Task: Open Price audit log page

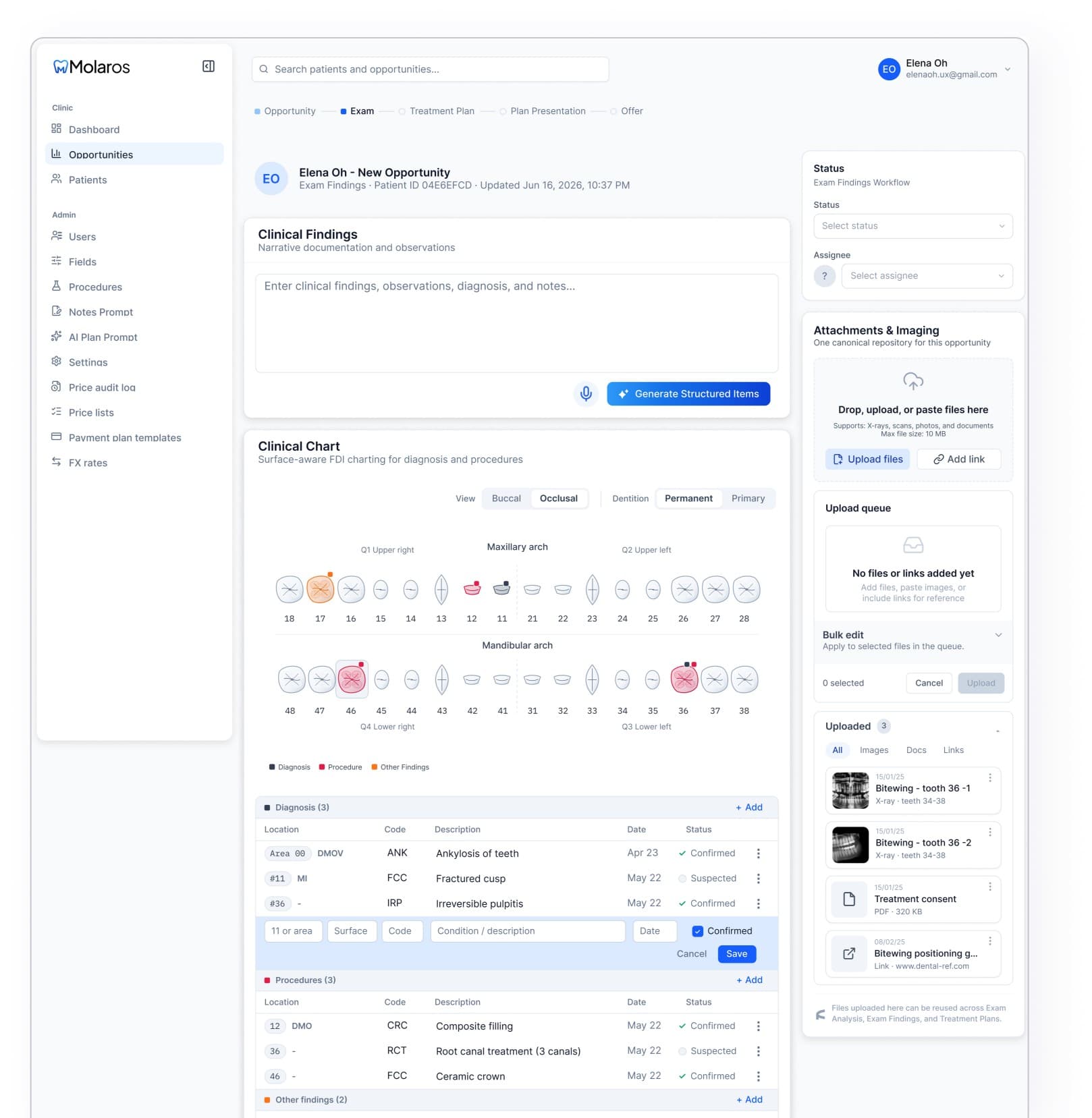Action: tap(134, 387)
